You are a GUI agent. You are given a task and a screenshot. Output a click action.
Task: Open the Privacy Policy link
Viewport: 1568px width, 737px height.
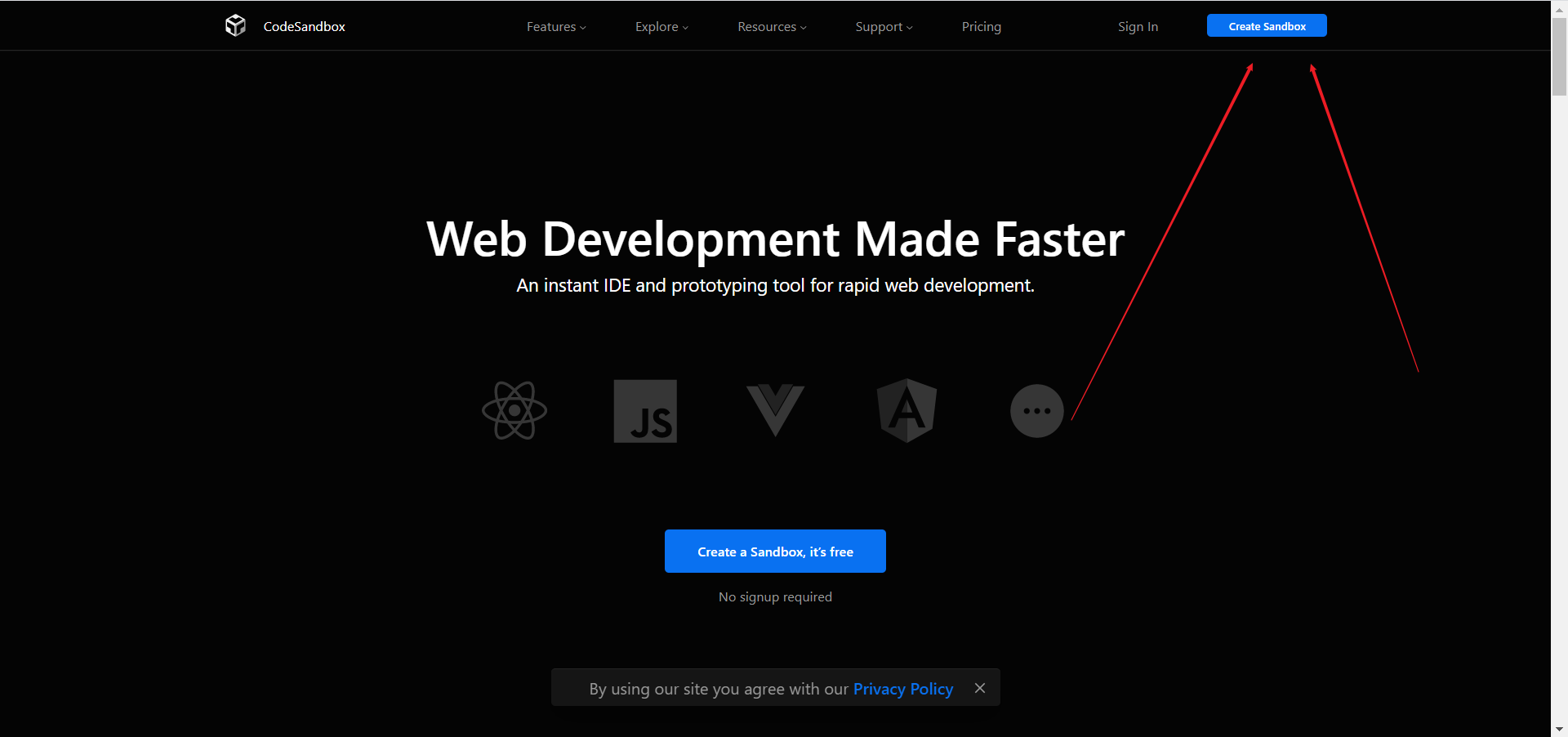[x=903, y=689]
